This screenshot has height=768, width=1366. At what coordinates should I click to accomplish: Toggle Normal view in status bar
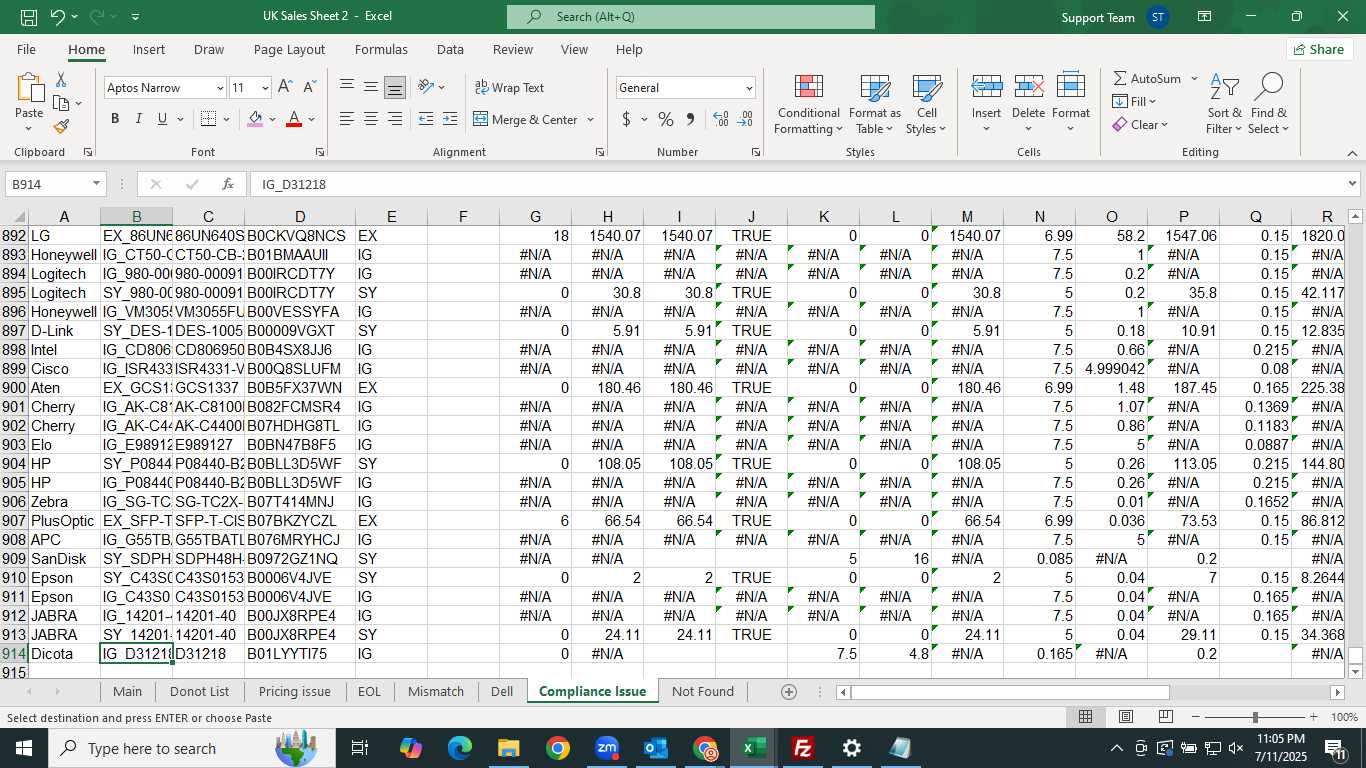1085,717
